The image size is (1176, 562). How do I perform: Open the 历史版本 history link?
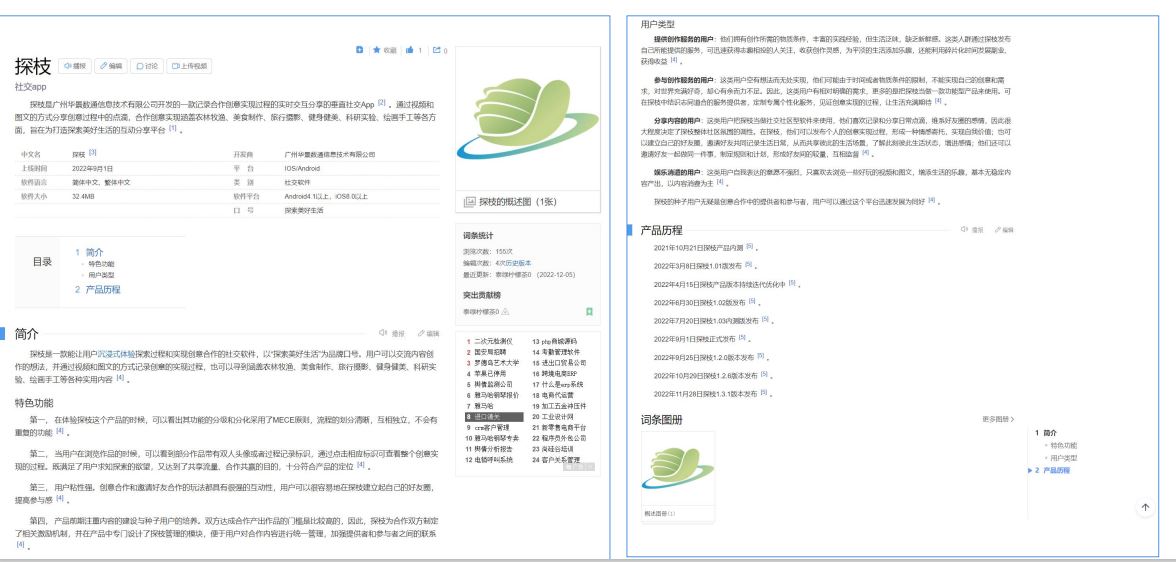[x=518, y=263]
